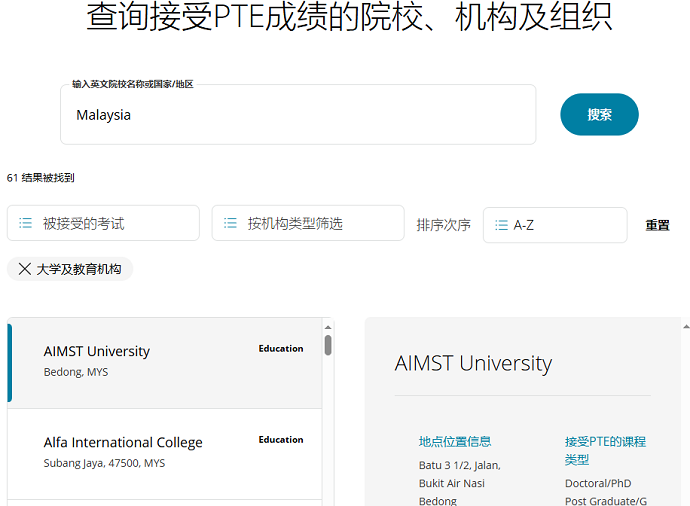Viewport: 690px width, 506px height.
Task: Focus the search field containing Malaysia
Action: (x=298, y=115)
